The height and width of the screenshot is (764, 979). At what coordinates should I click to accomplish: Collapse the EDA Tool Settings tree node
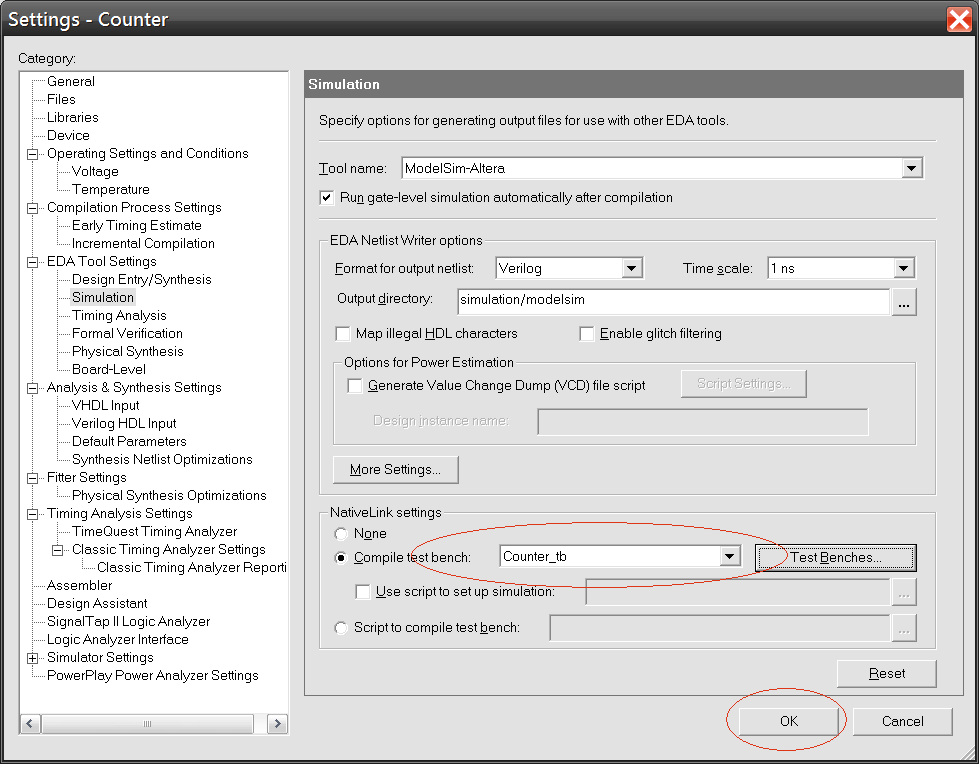click(32, 262)
